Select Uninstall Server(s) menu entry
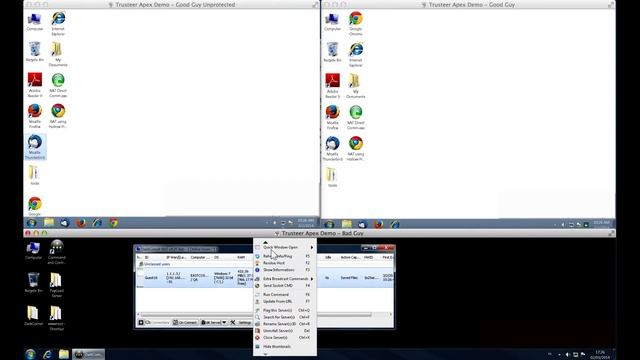This screenshot has height=360, width=640. tap(284, 331)
